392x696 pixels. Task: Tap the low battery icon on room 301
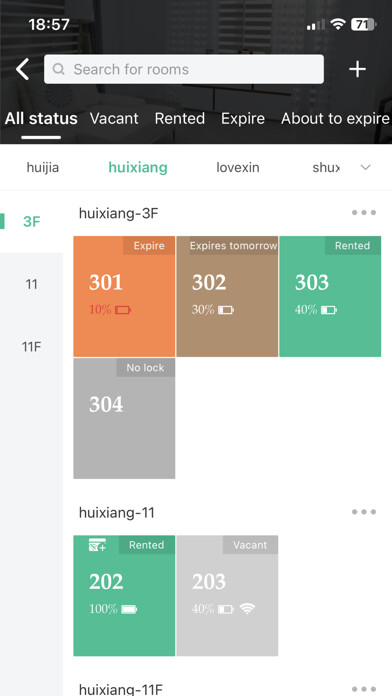click(123, 310)
